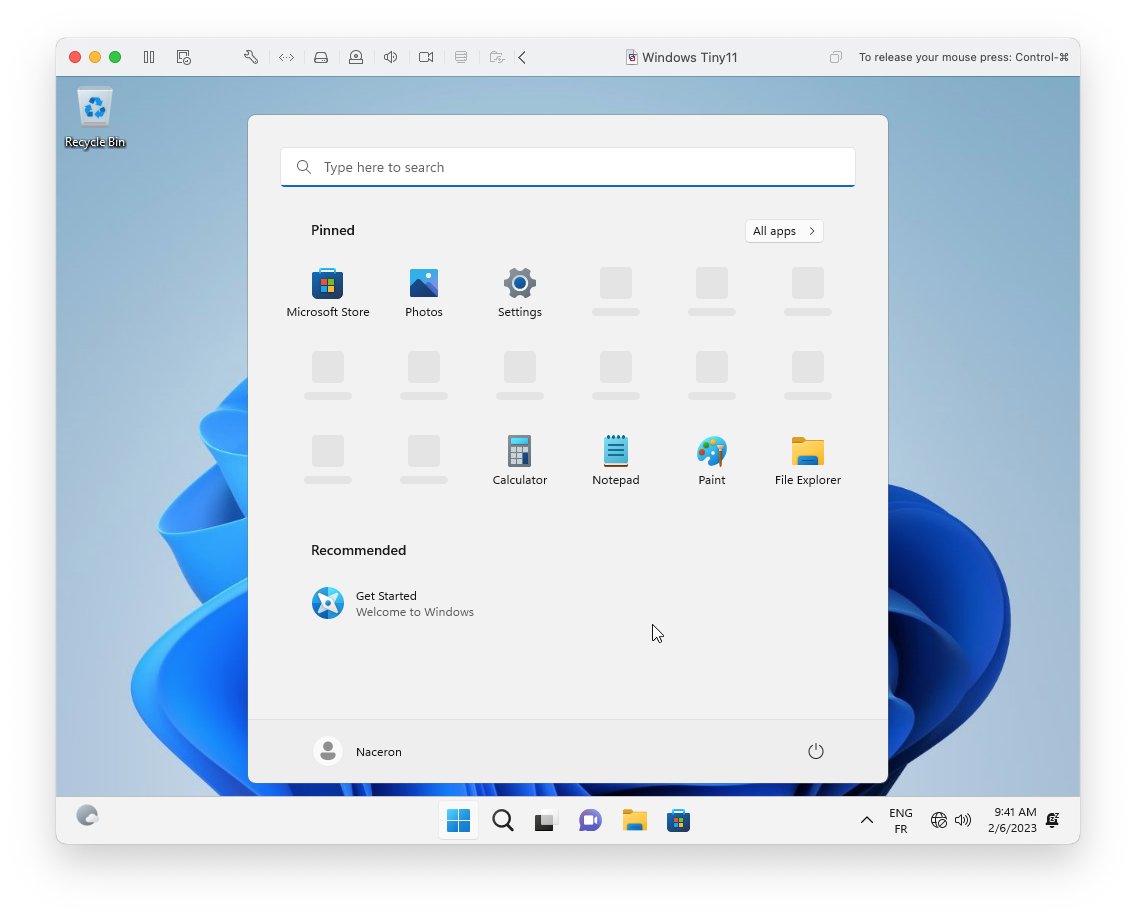The image size is (1136, 918).
Task: Open the Start button on the taskbar
Action: tap(458, 820)
